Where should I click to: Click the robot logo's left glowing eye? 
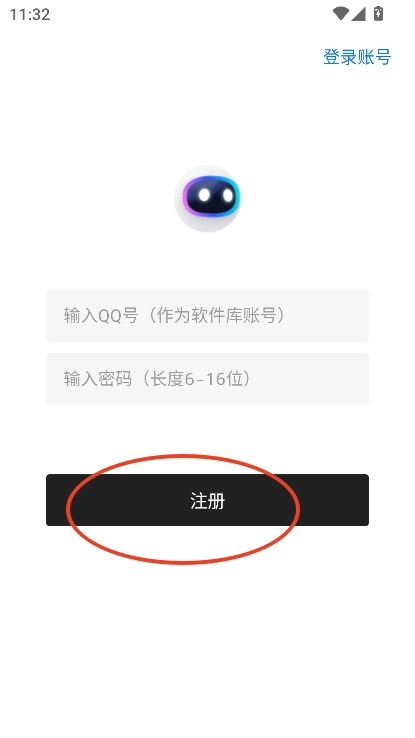(204, 194)
